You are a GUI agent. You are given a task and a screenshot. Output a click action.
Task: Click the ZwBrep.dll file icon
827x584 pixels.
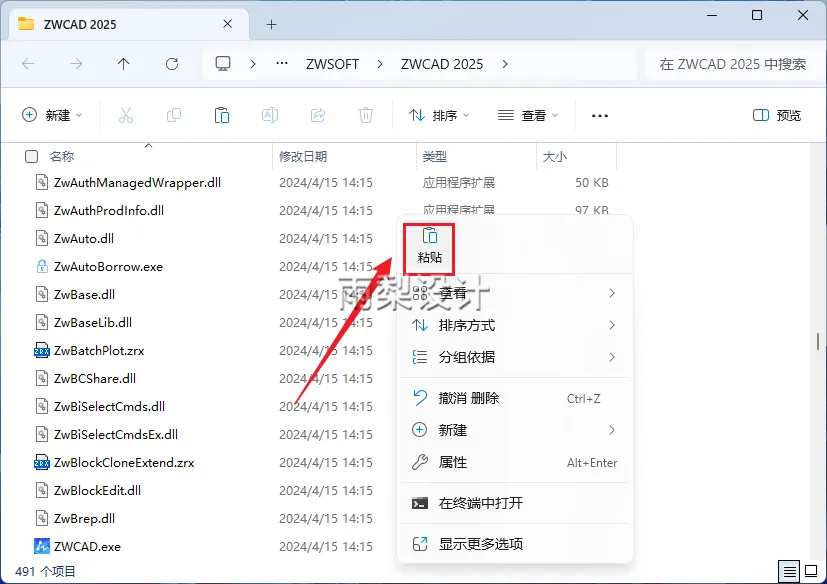tap(42, 518)
